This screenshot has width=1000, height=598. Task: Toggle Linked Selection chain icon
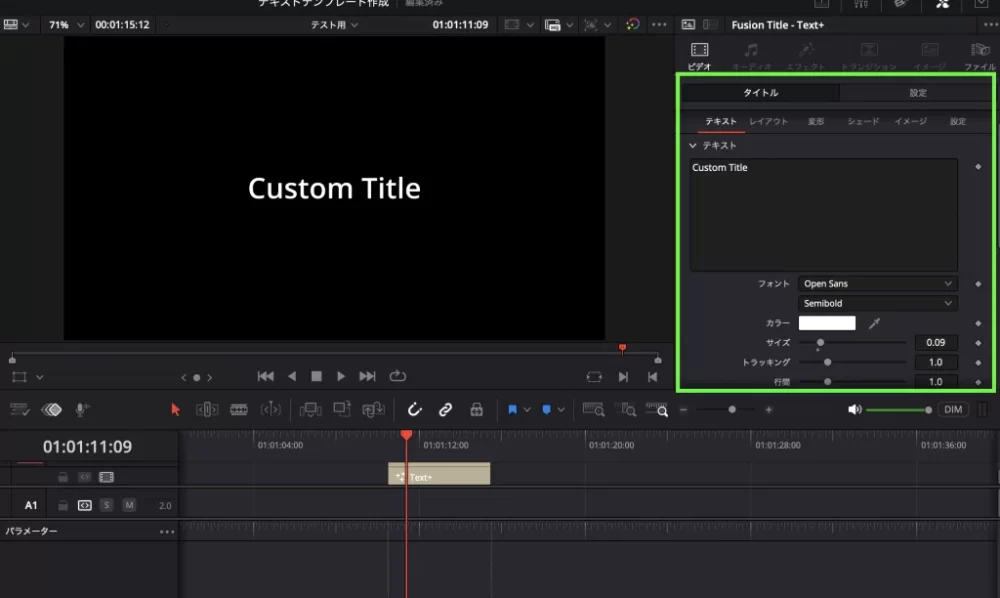point(446,409)
